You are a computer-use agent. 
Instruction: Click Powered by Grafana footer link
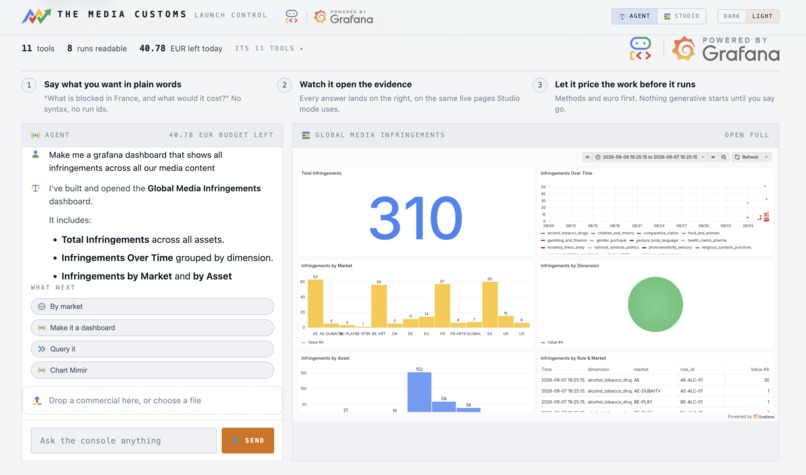click(750, 416)
